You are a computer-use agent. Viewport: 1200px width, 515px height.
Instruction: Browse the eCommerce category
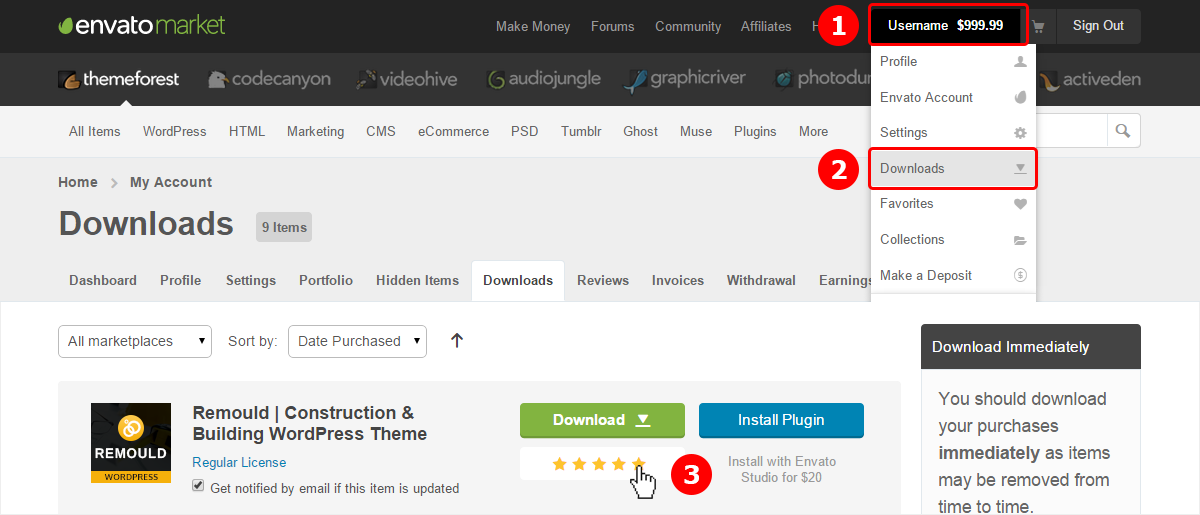[454, 131]
